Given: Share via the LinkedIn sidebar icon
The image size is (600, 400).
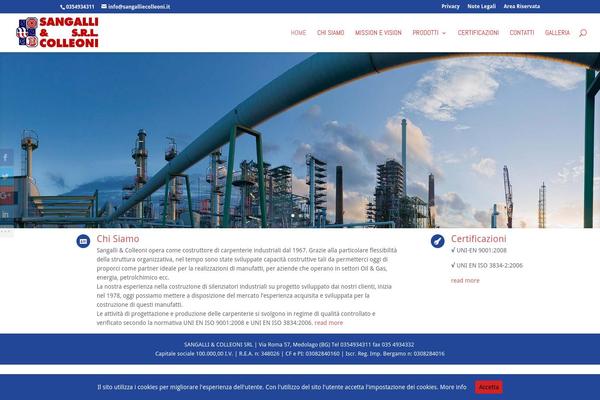Looking at the screenshot, I should [x=7, y=214].
